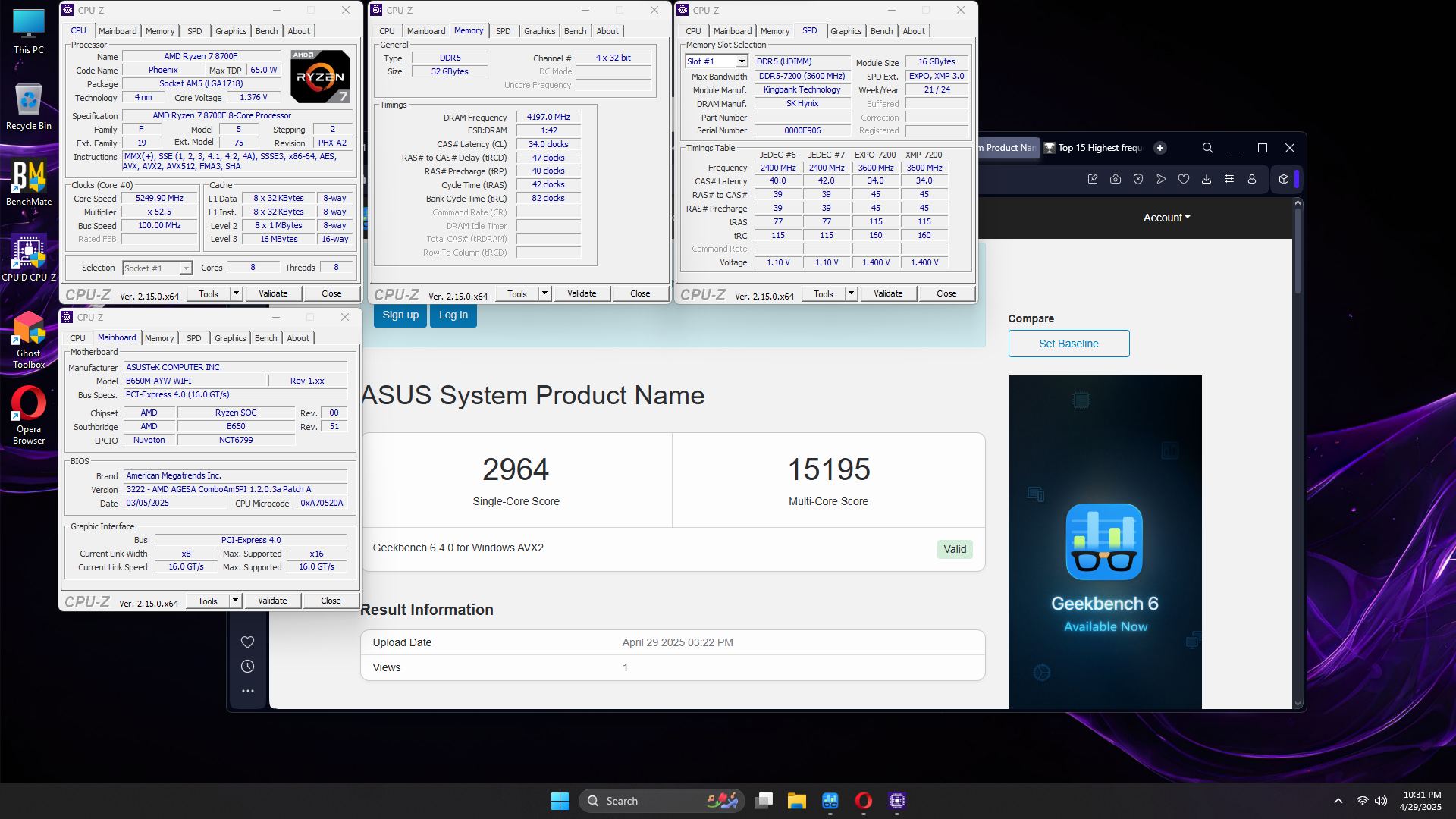Screen dimensions: 1456x819
Task: Switch to Mainboard tab in CPU window
Action: pos(118,31)
